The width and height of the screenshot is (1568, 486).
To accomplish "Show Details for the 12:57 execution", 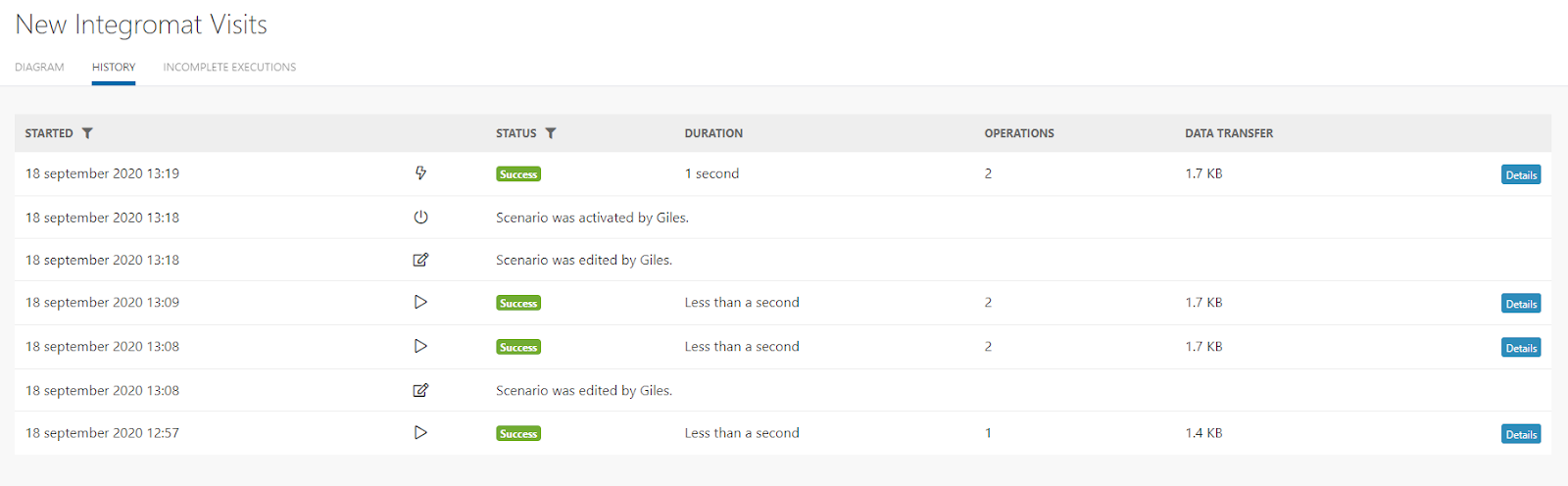I will [1520, 434].
